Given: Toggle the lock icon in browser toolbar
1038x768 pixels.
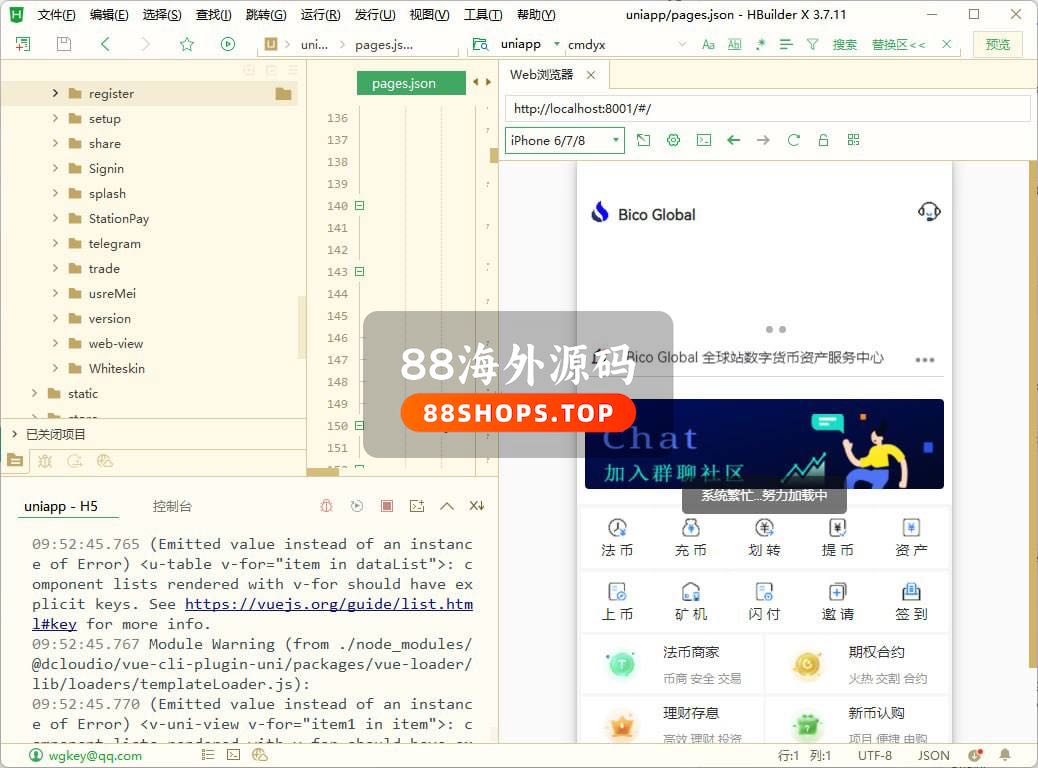Looking at the screenshot, I should coord(824,140).
